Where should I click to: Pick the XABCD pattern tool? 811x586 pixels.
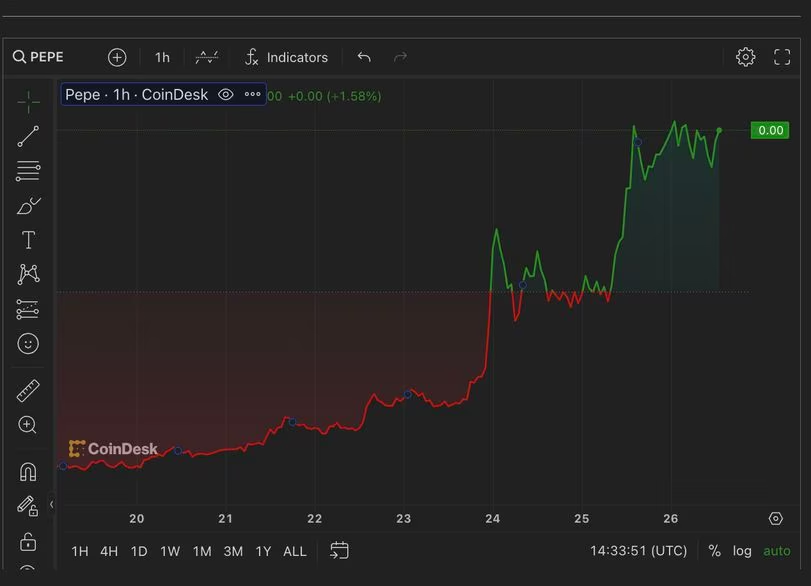tap(27, 273)
